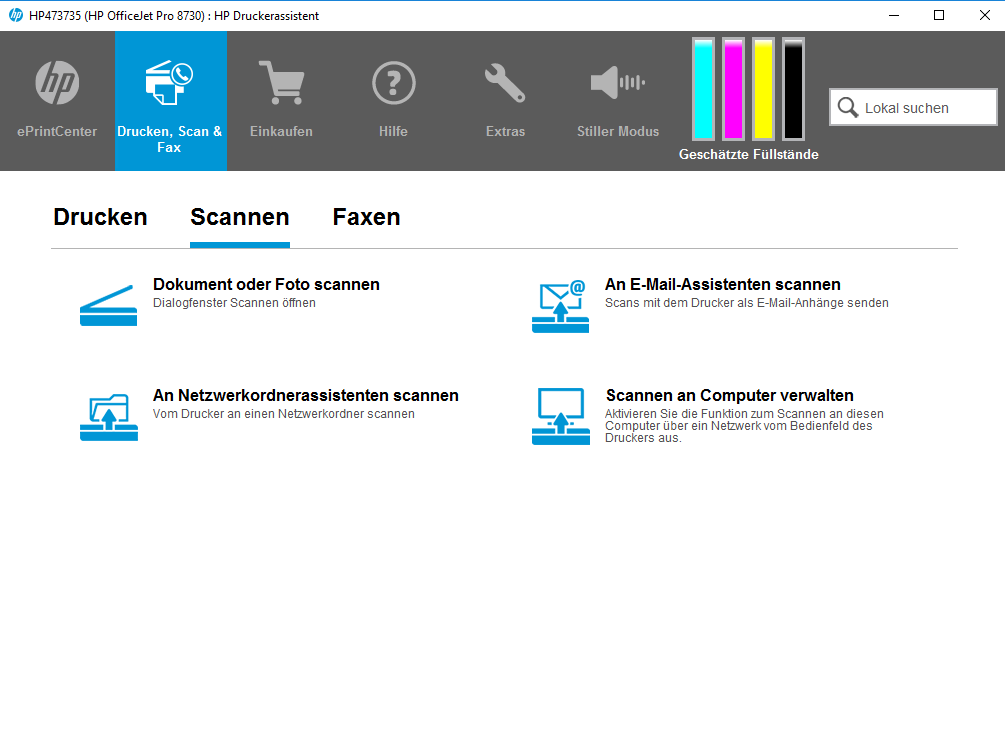Select the Drucken, Scan & Fax printer icon
Image resolution: width=1005 pixels, height=739 pixels.
click(169, 83)
